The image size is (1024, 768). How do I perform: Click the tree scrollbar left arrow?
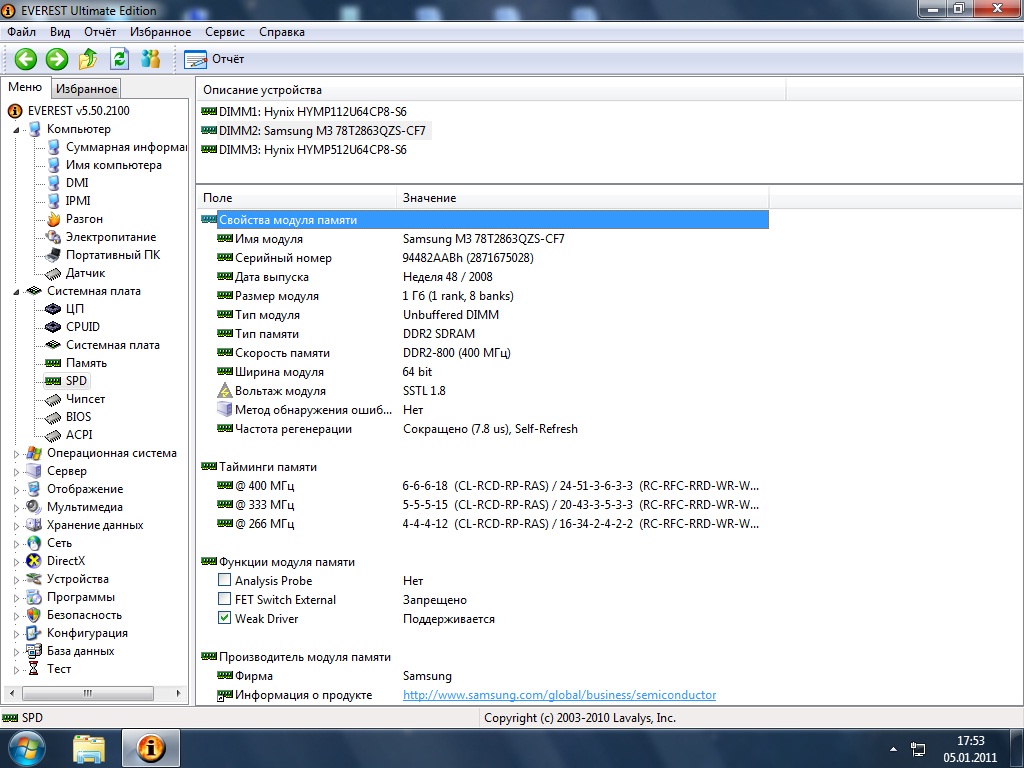pos(11,693)
